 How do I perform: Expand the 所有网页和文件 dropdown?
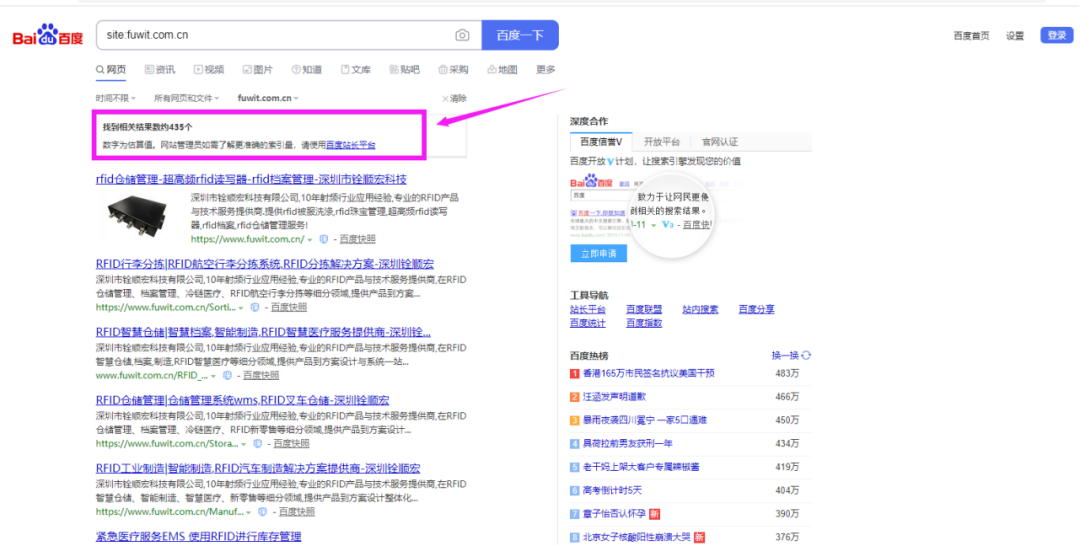click(x=186, y=98)
